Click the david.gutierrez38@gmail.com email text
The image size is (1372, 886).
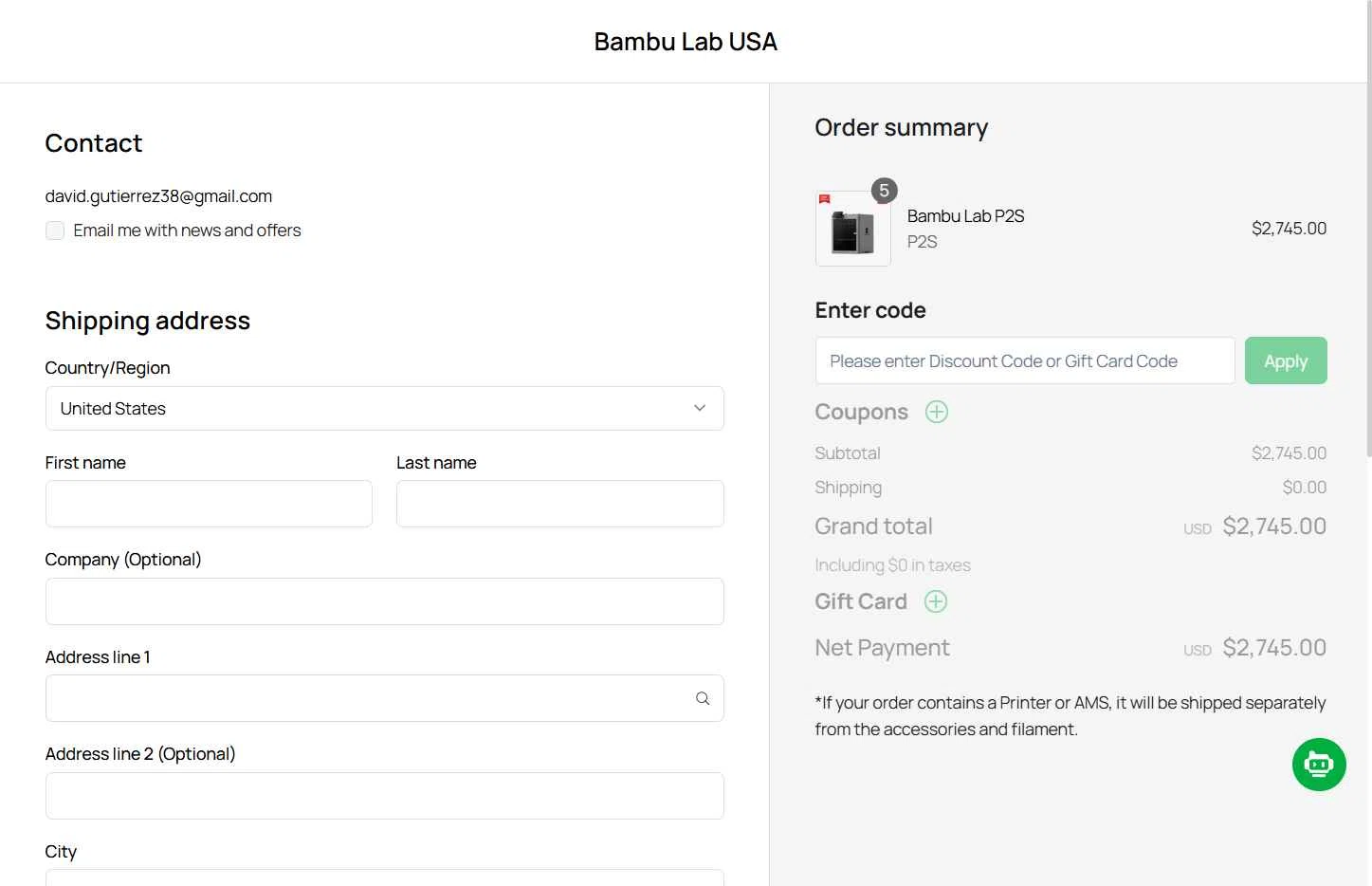[x=158, y=196]
